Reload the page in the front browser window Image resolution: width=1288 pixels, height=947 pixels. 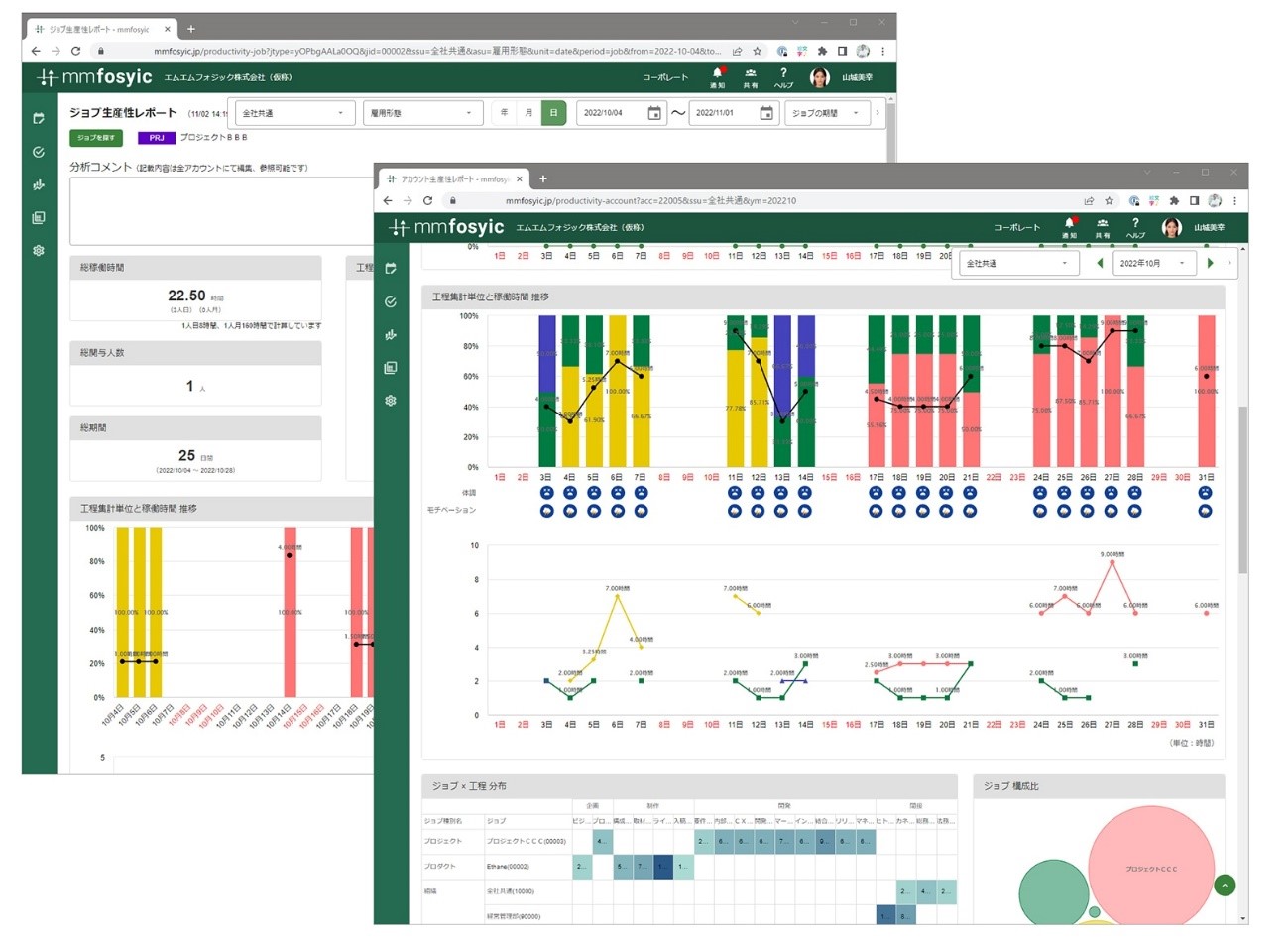tap(427, 200)
